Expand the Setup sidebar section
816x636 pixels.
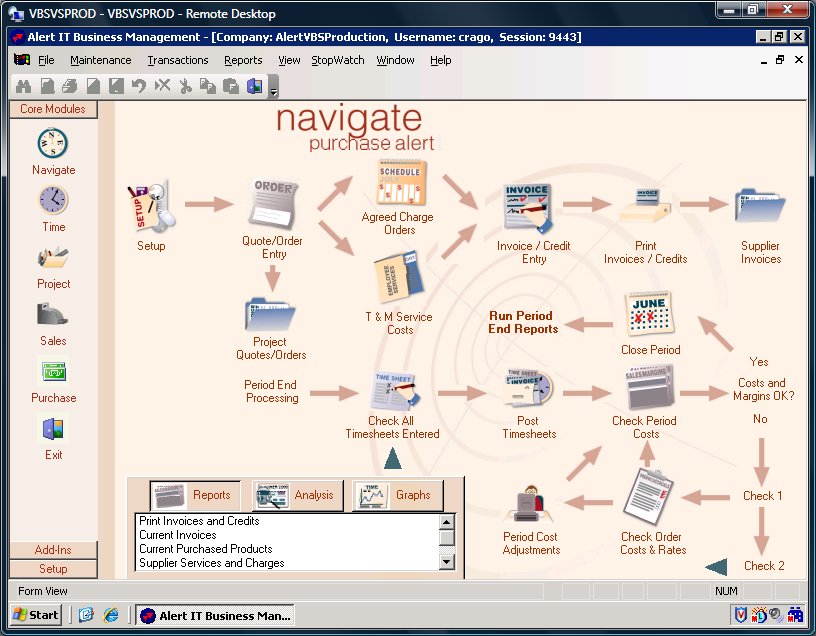[53, 569]
